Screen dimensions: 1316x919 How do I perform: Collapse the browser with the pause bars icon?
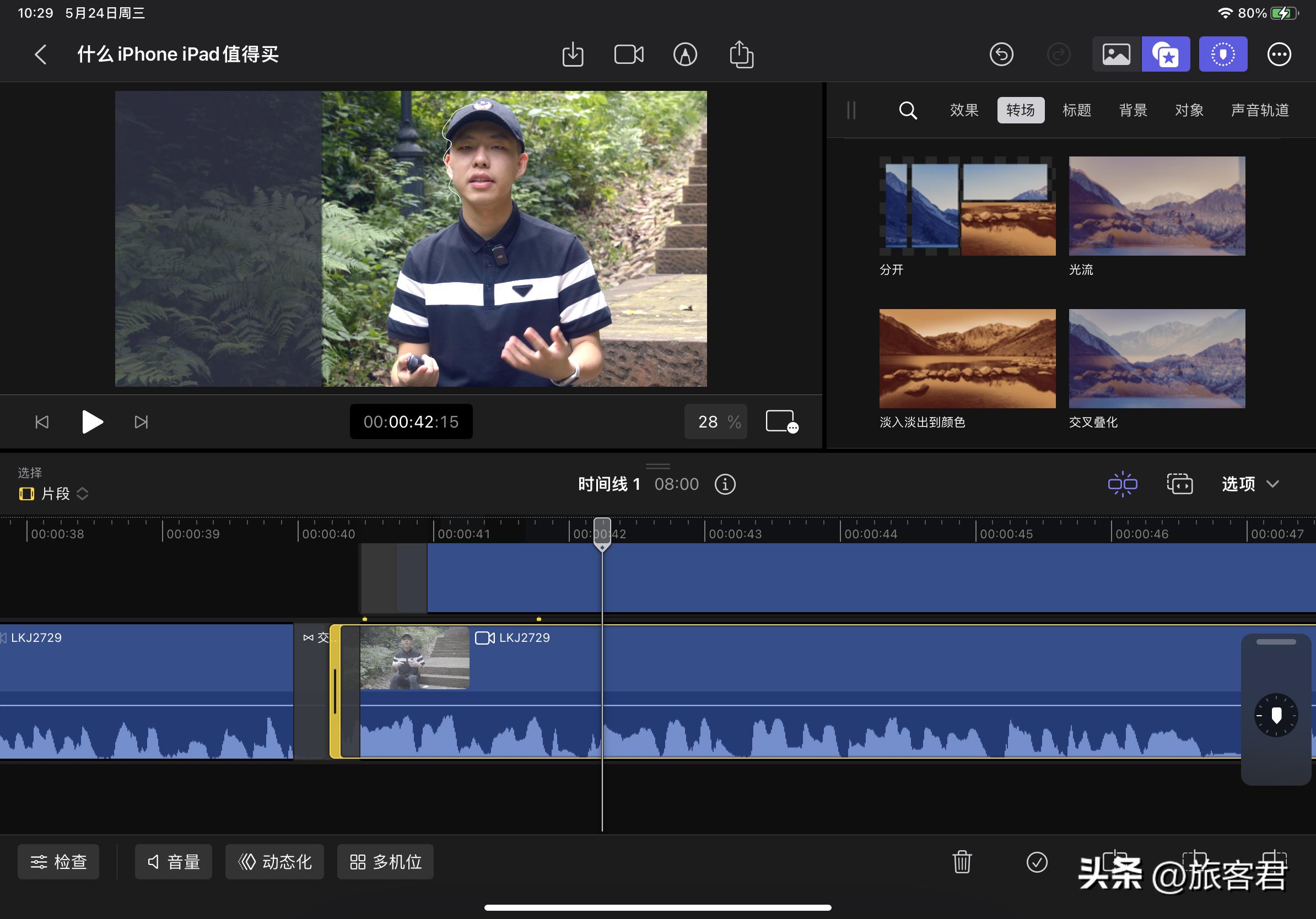[x=850, y=110]
